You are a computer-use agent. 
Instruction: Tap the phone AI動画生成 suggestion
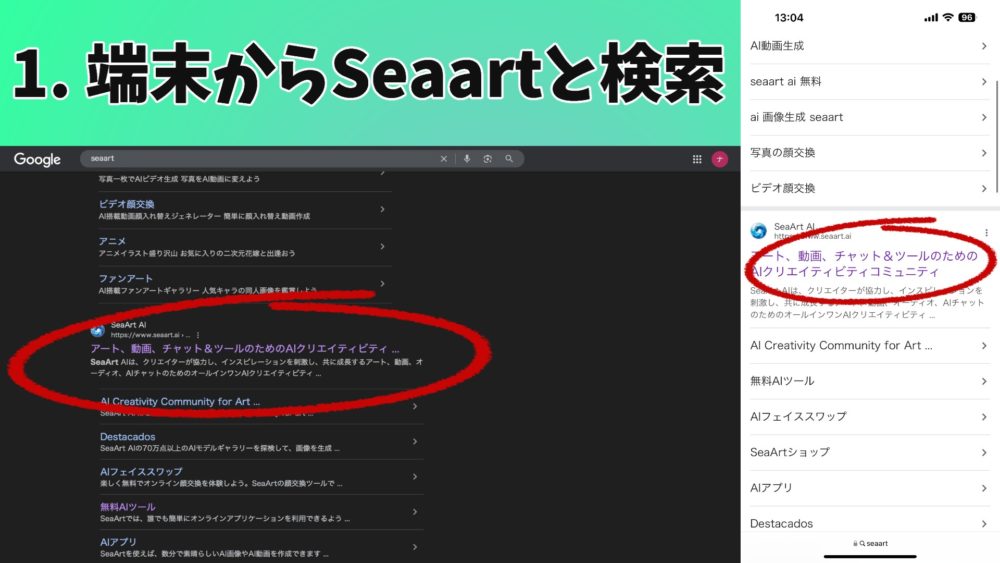tap(777, 46)
